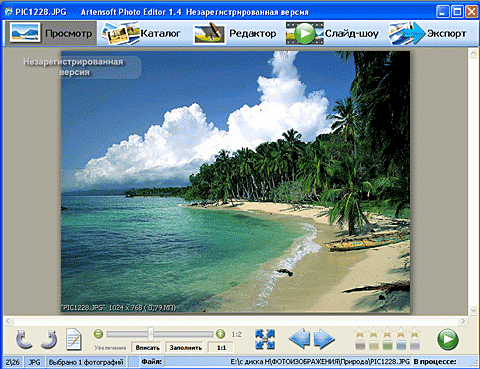Apply the green color label
Image resolution: width=480 pixels, height=369 pixels.
pos(387,345)
